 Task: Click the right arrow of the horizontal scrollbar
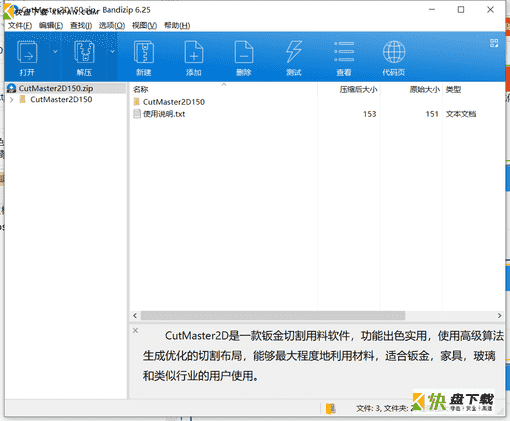(x=499, y=315)
